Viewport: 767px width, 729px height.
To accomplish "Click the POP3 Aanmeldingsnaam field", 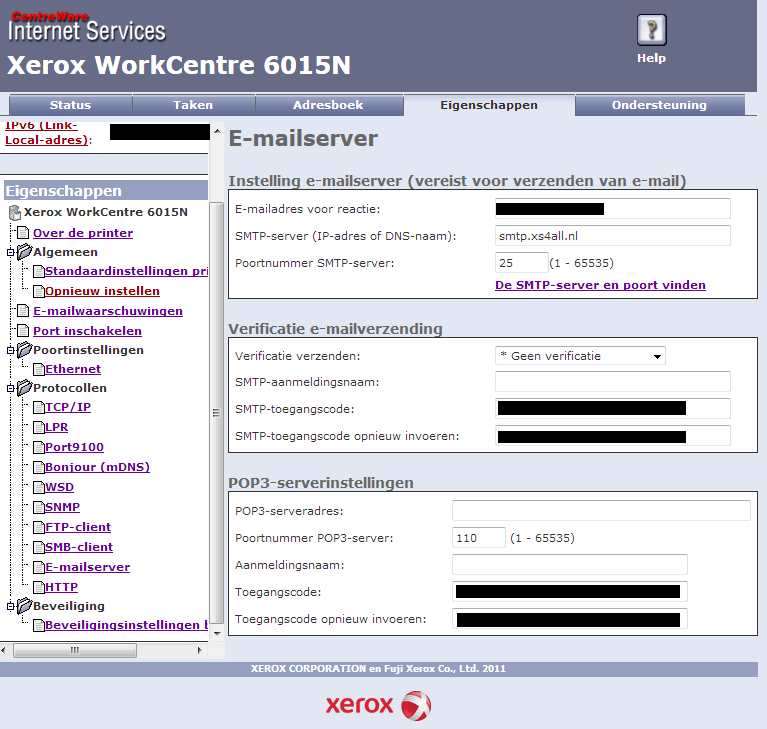I will point(570,565).
